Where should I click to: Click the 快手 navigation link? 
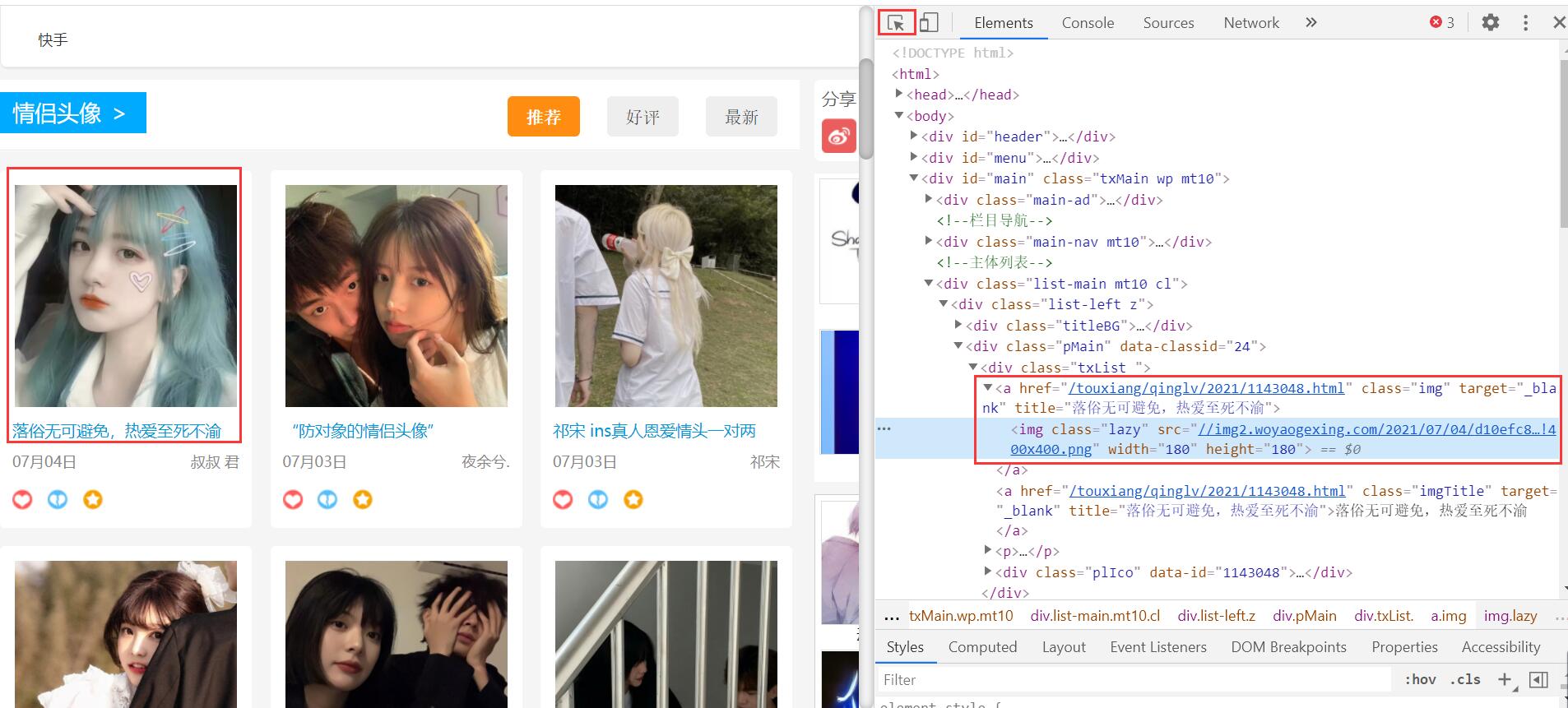pos(53,39)
